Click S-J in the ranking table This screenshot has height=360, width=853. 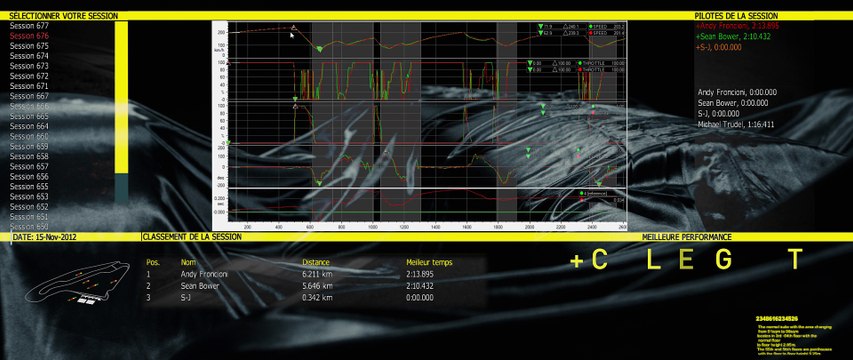(186, 297)
